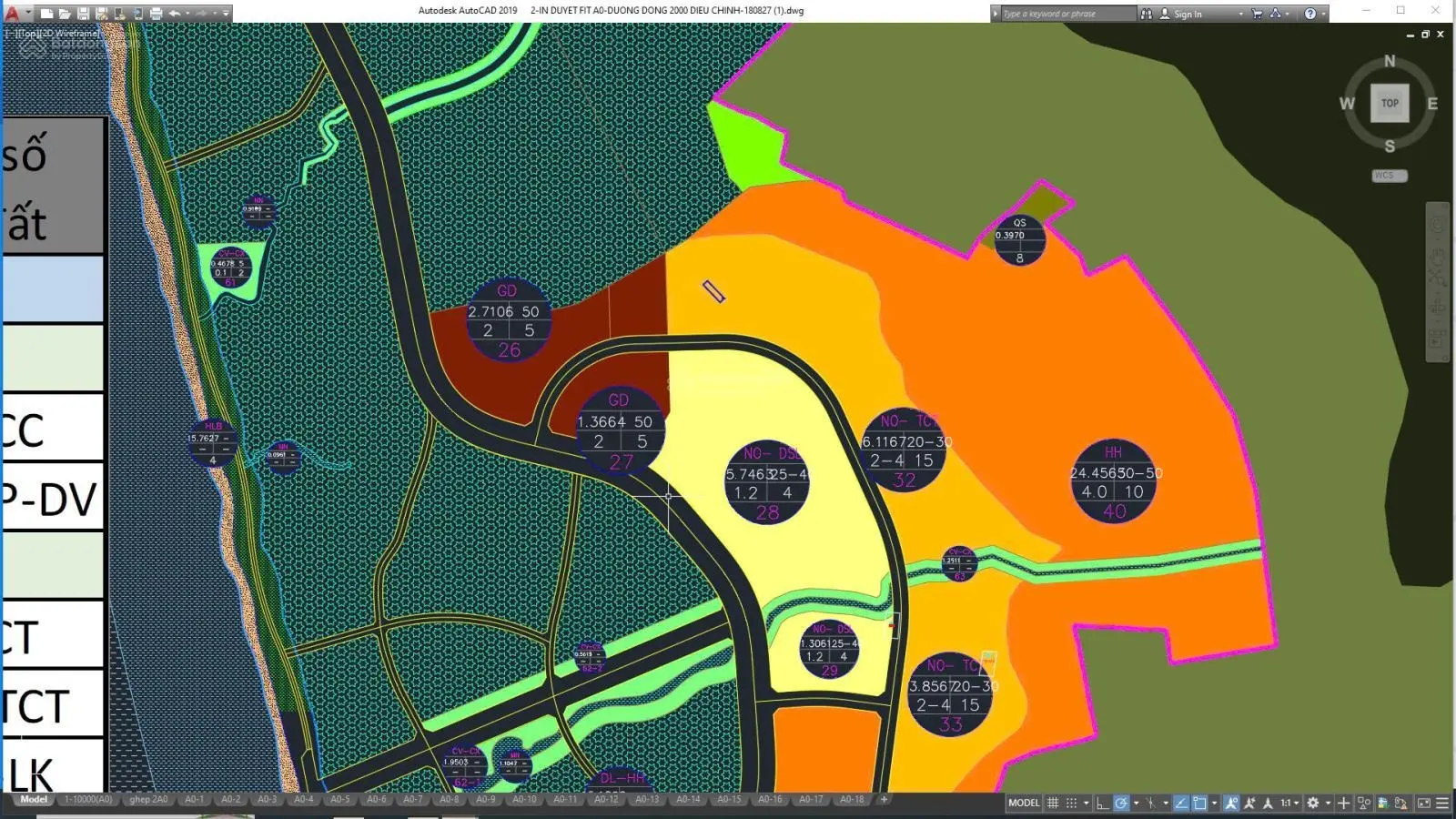Toggle Polar Tracking

click(x=1121, y=803)
